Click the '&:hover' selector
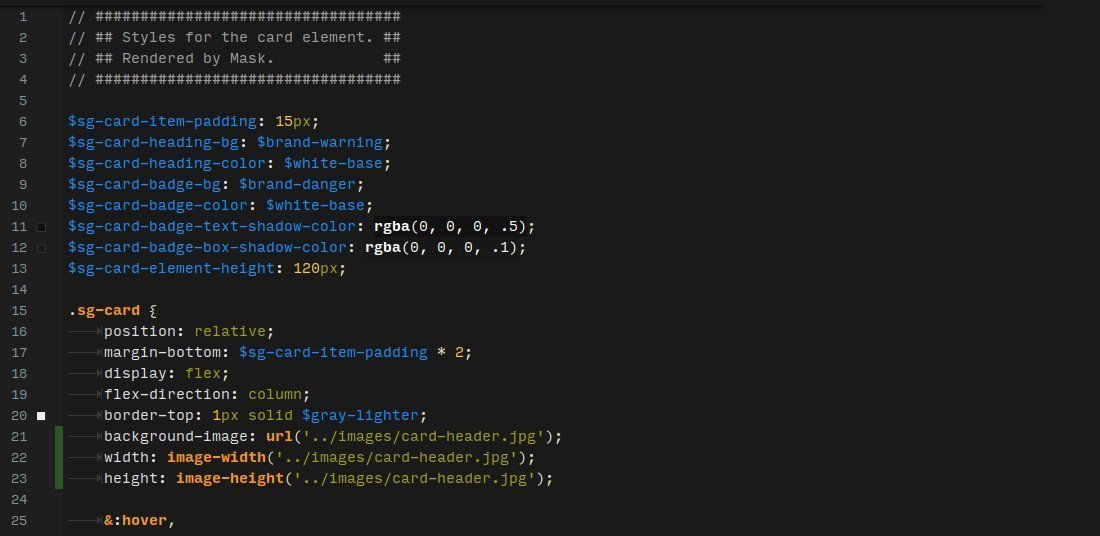Screen dimensions: 1100x536 pos(135,521)
